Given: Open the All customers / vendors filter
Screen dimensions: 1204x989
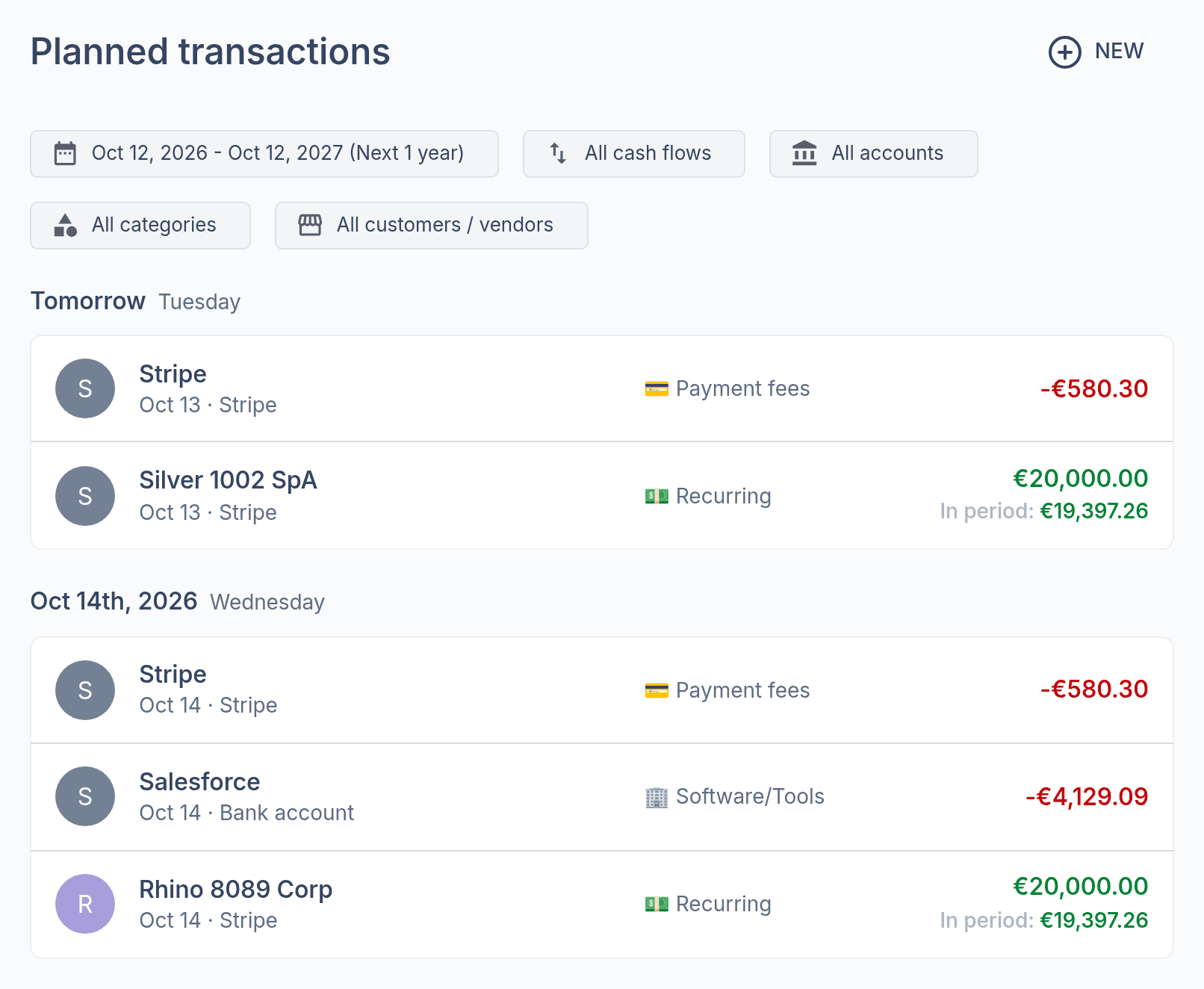Looking at the screenshot, I should coord(431,226).
